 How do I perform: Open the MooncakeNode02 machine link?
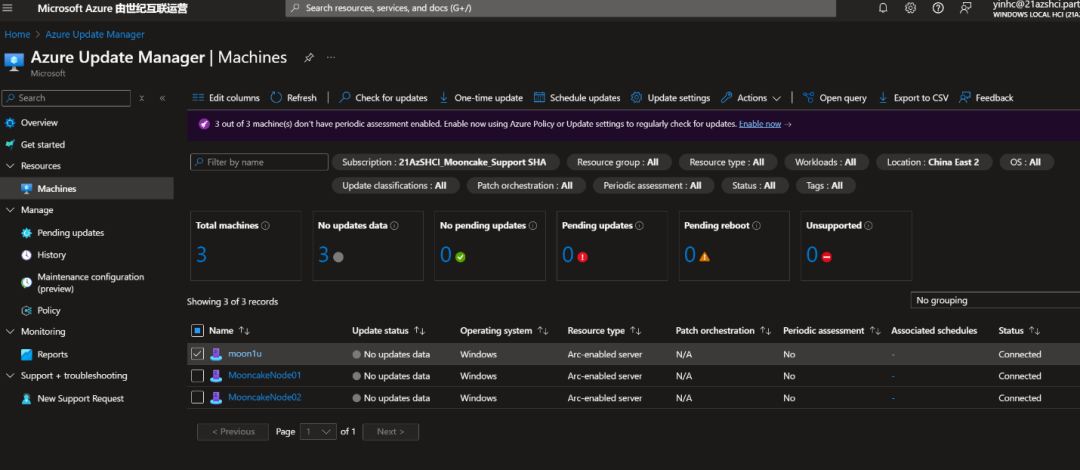coord(264,398)
